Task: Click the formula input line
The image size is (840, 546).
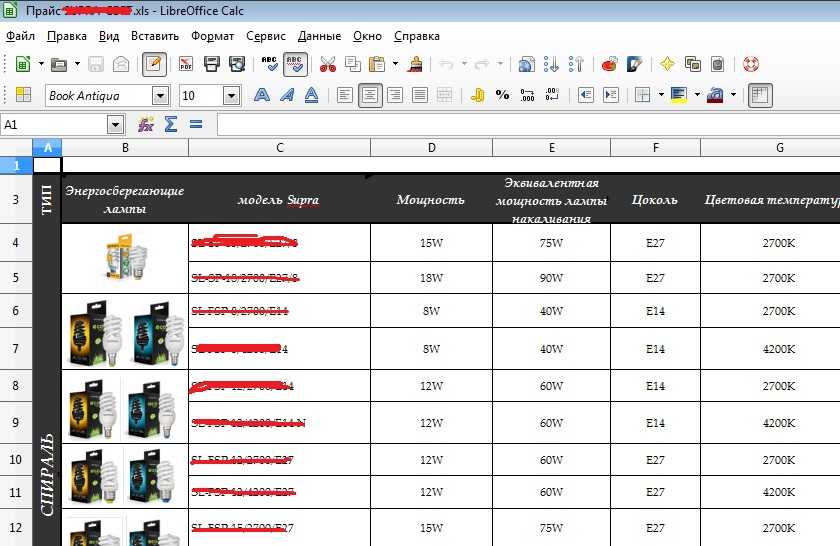Action: (528, 125)
